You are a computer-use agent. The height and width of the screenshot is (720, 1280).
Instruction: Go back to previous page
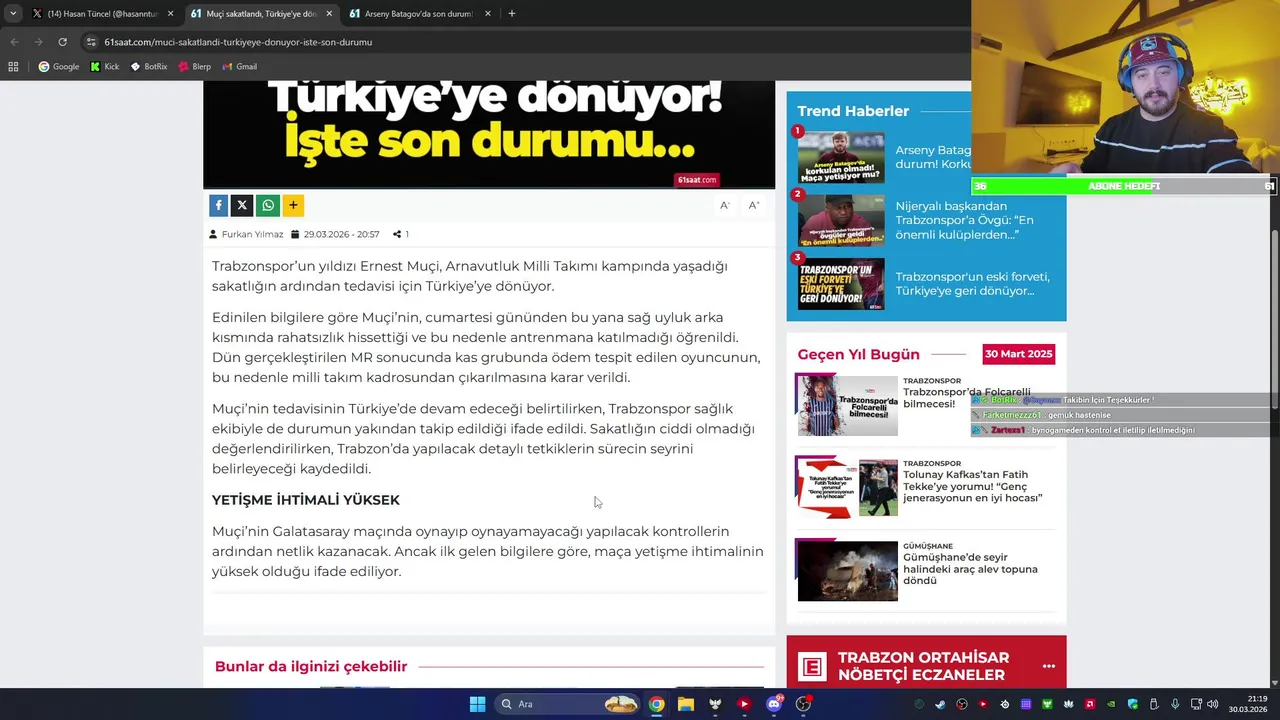coord(14,42)
